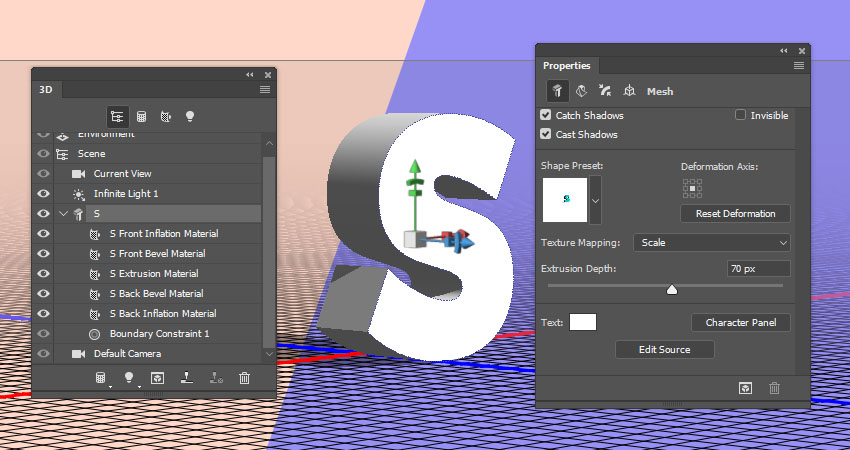Uncheck the Catch Shadows checkbox
The image size is (850, 450).
tap(546, 116)
